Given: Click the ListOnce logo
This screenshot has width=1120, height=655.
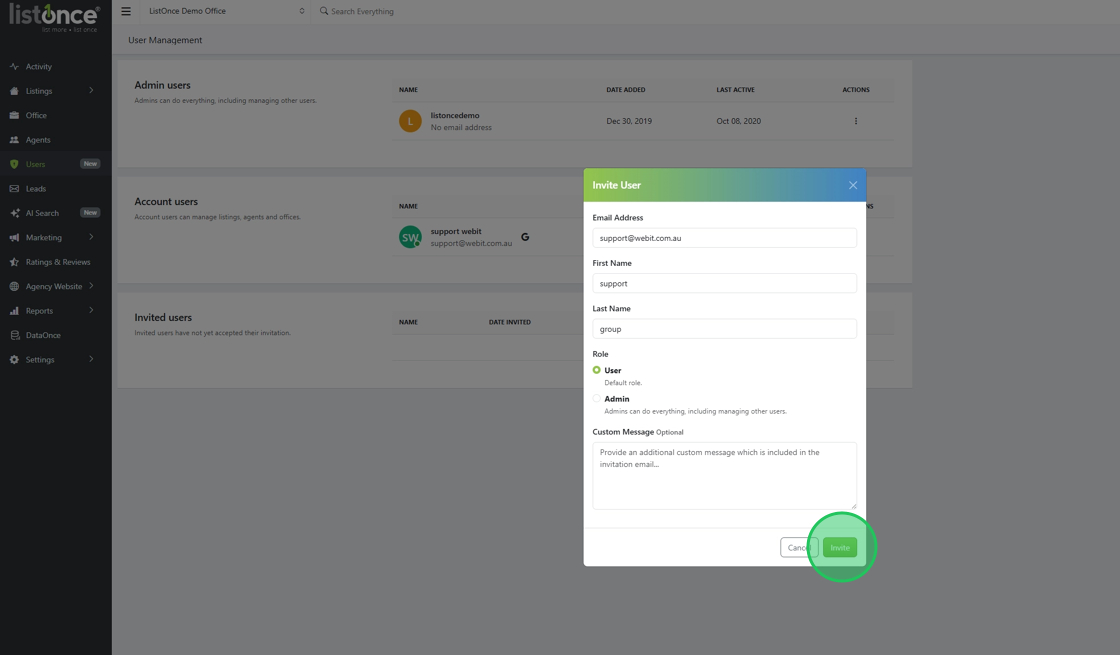Looking at the screenshot, I should 54,17.
